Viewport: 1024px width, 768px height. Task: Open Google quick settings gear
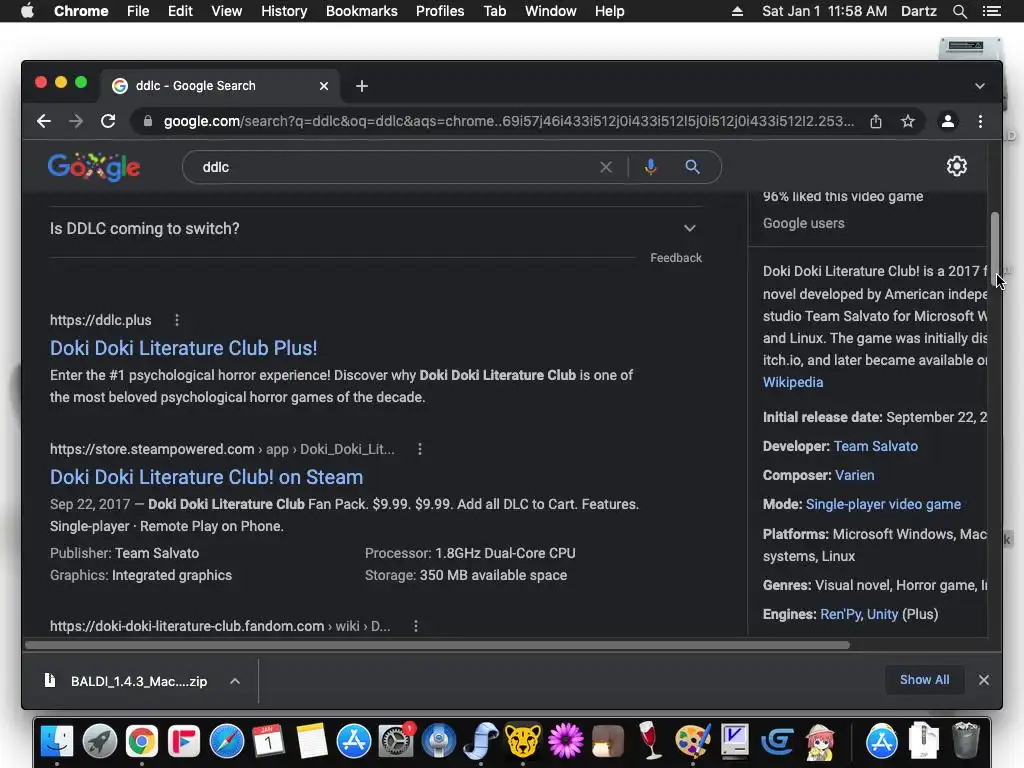957,167
